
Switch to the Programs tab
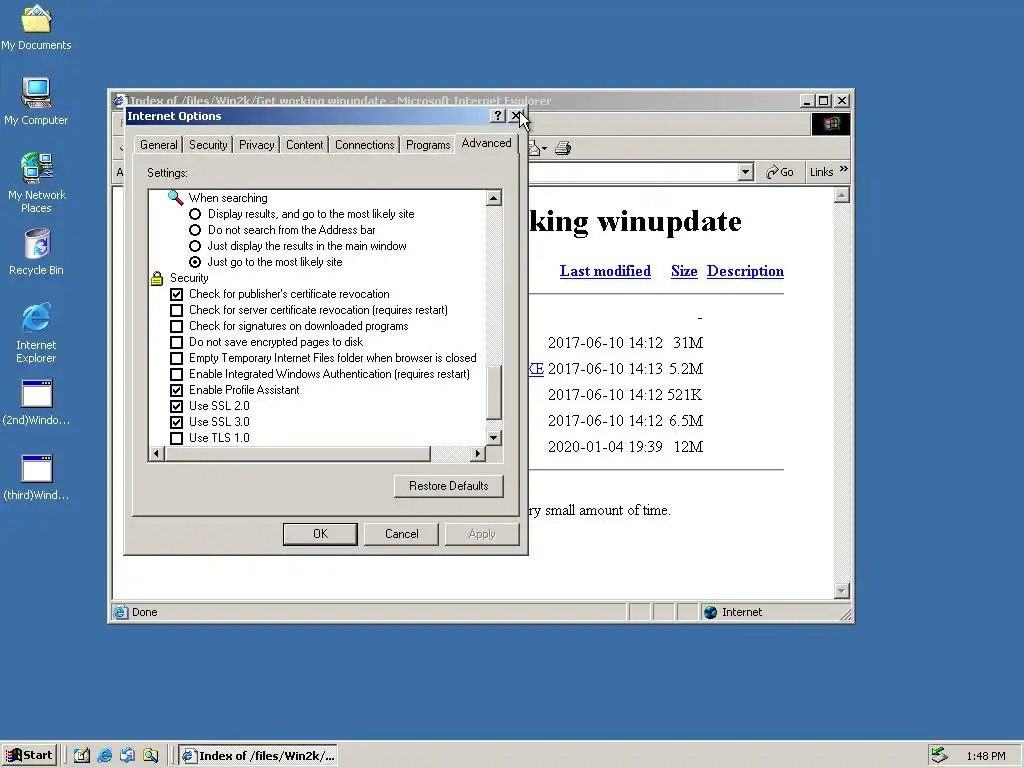coord(428,145)
